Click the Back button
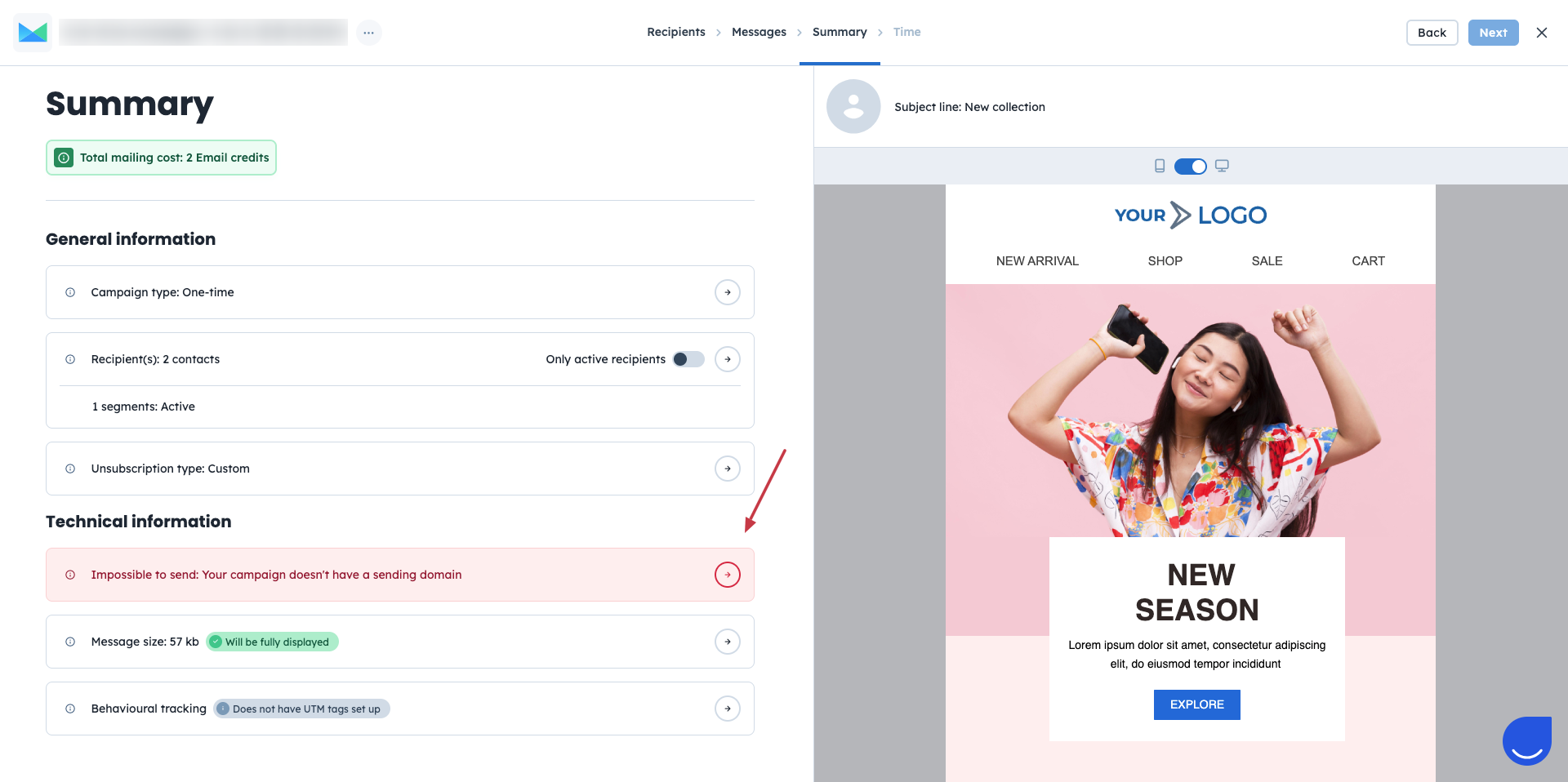The image size is (1568, 782). 1432,33
